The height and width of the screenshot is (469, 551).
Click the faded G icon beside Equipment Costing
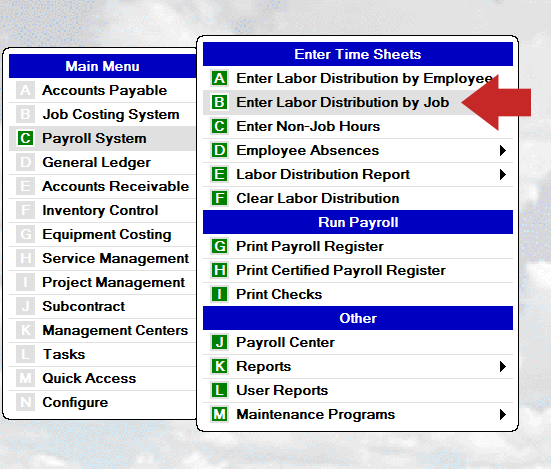(25, 234)
